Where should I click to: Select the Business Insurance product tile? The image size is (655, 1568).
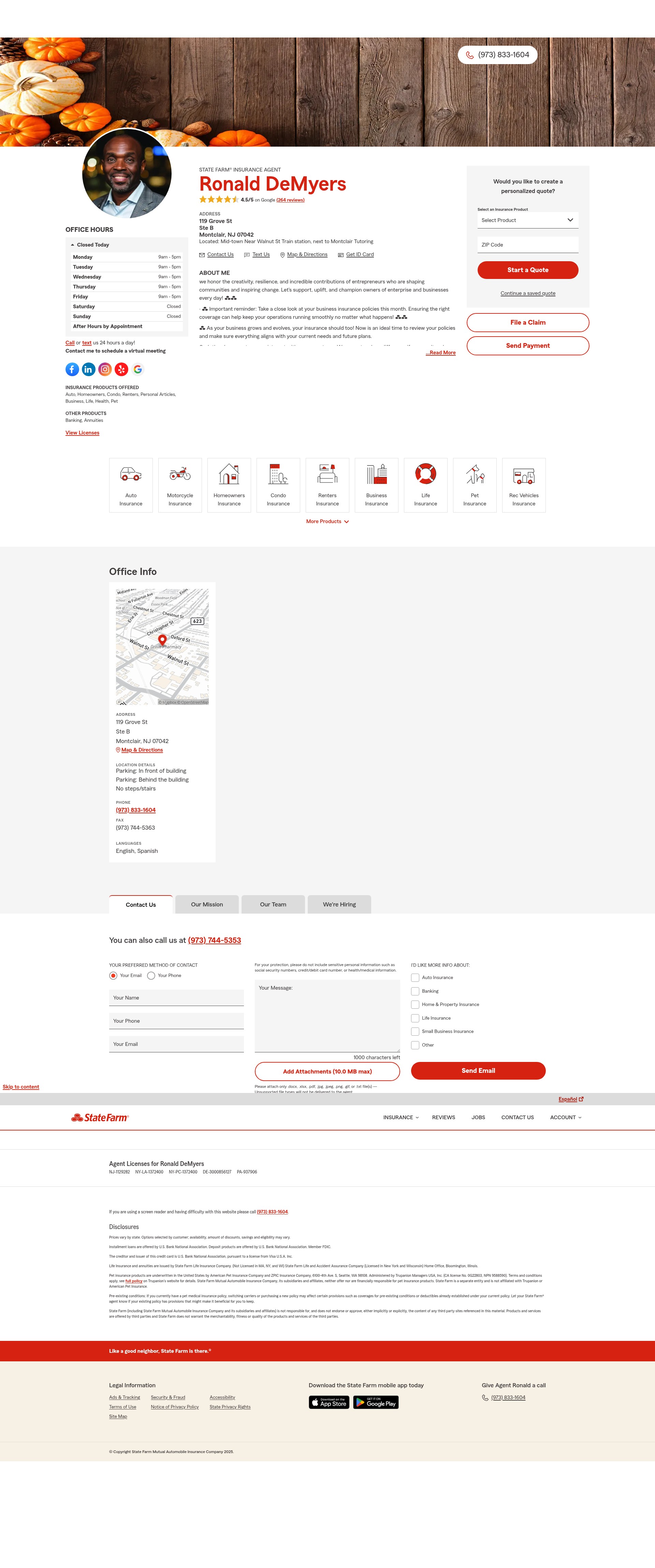tap(376, 485)
